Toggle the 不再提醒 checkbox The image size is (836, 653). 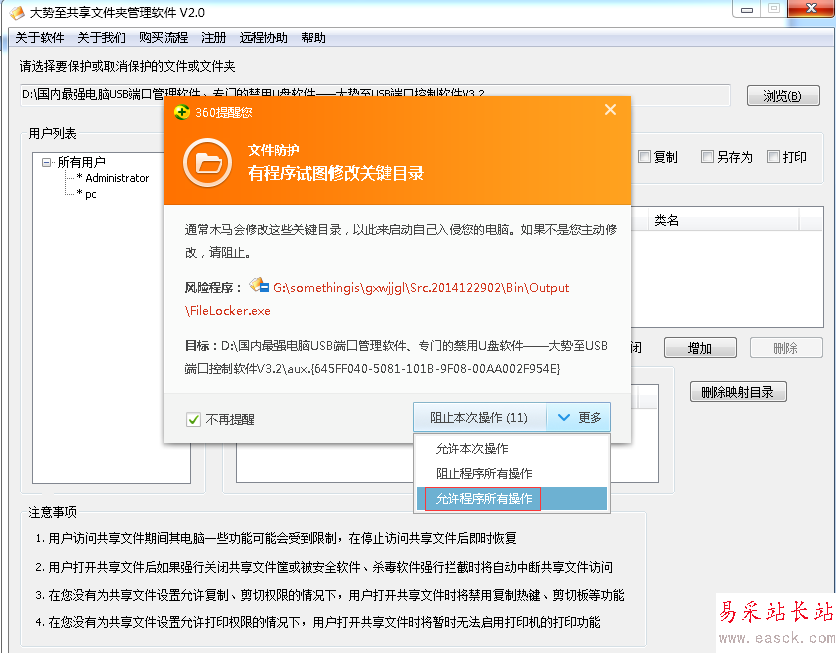[193, 420]
